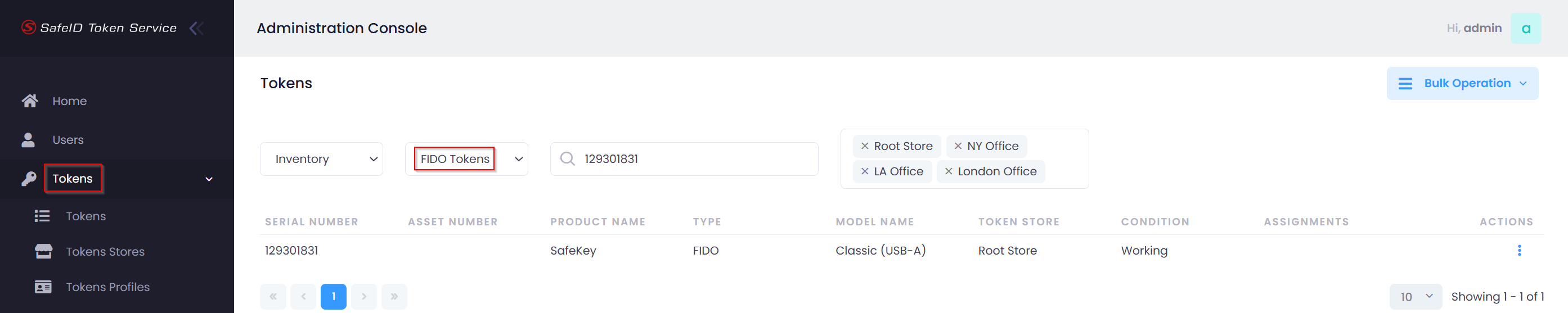This screenshot has width=1568, height=313.
Task: Open actions menu for token 129301831
Action: [x=1518, y=251]
